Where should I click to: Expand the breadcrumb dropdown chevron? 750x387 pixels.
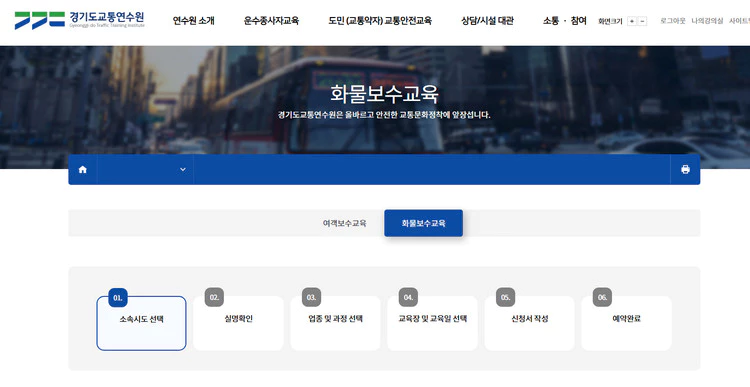(183, 169)
